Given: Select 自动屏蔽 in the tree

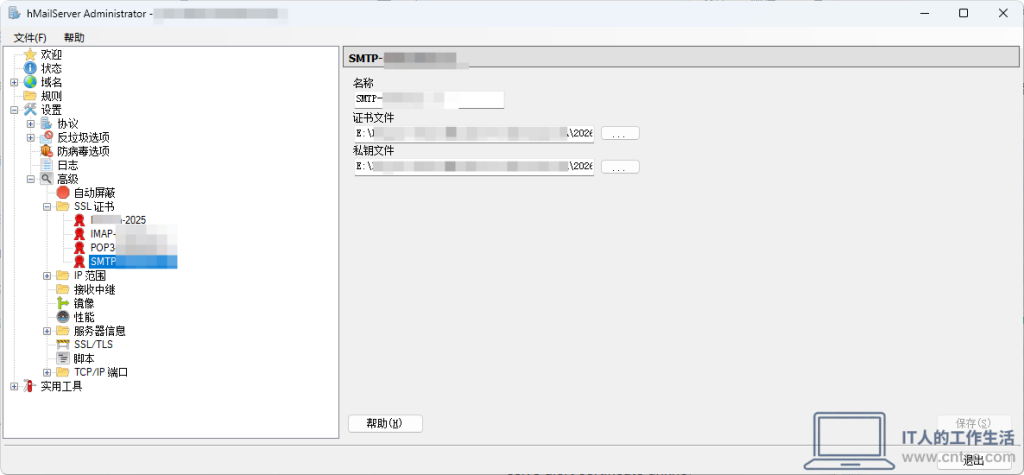Looking at the screenshot, I should click(x=95, y=193).
